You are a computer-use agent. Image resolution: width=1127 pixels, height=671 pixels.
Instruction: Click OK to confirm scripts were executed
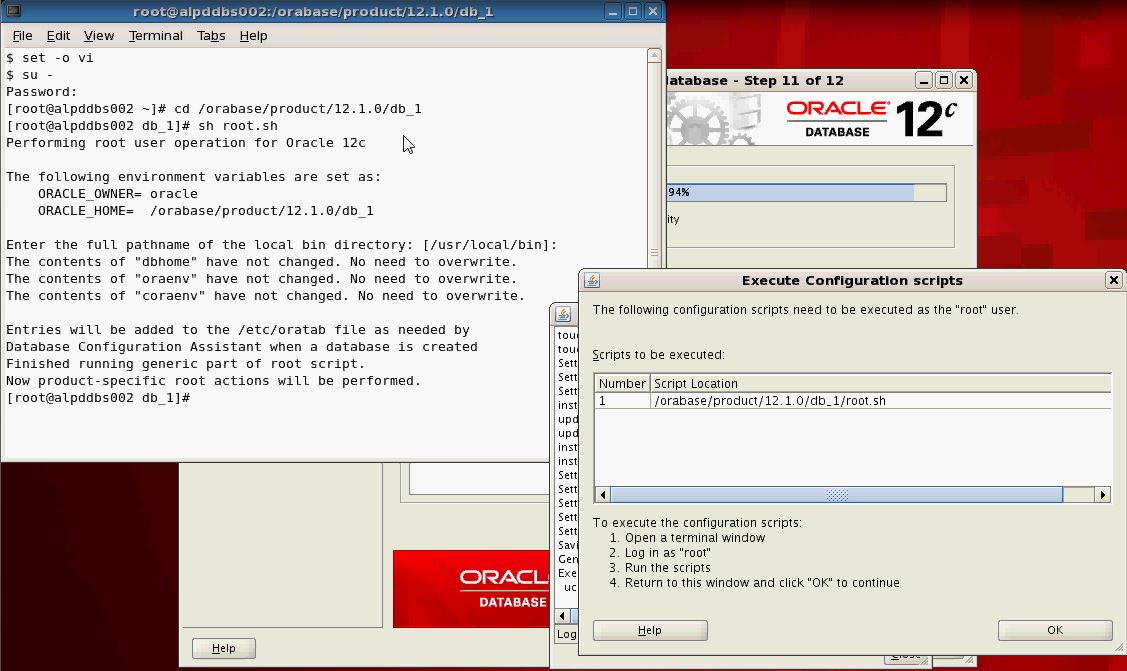[1054, 630]
